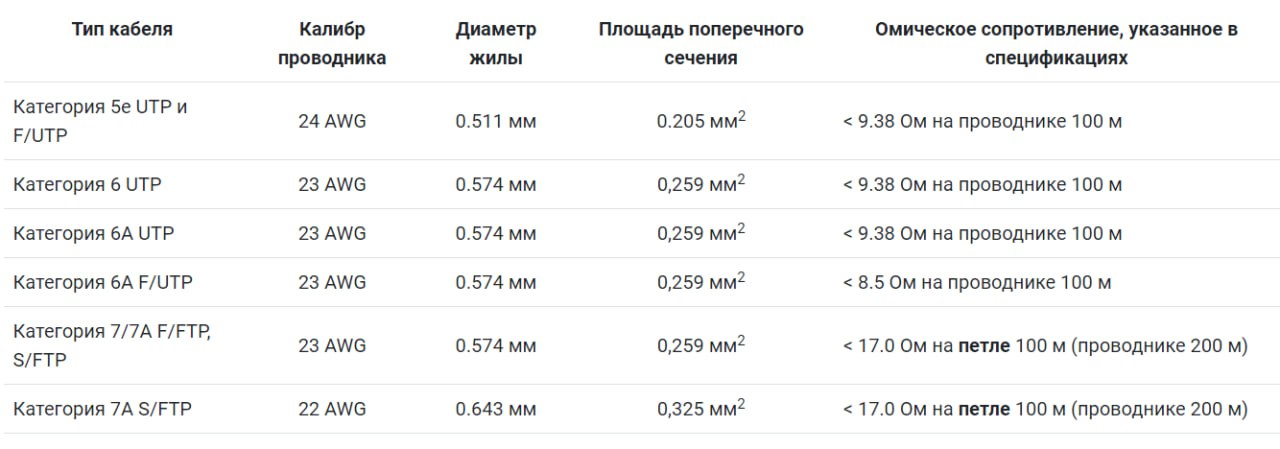
Task: Select the 'Категория 6A UTP' row label
Action: tap(93, 234)
